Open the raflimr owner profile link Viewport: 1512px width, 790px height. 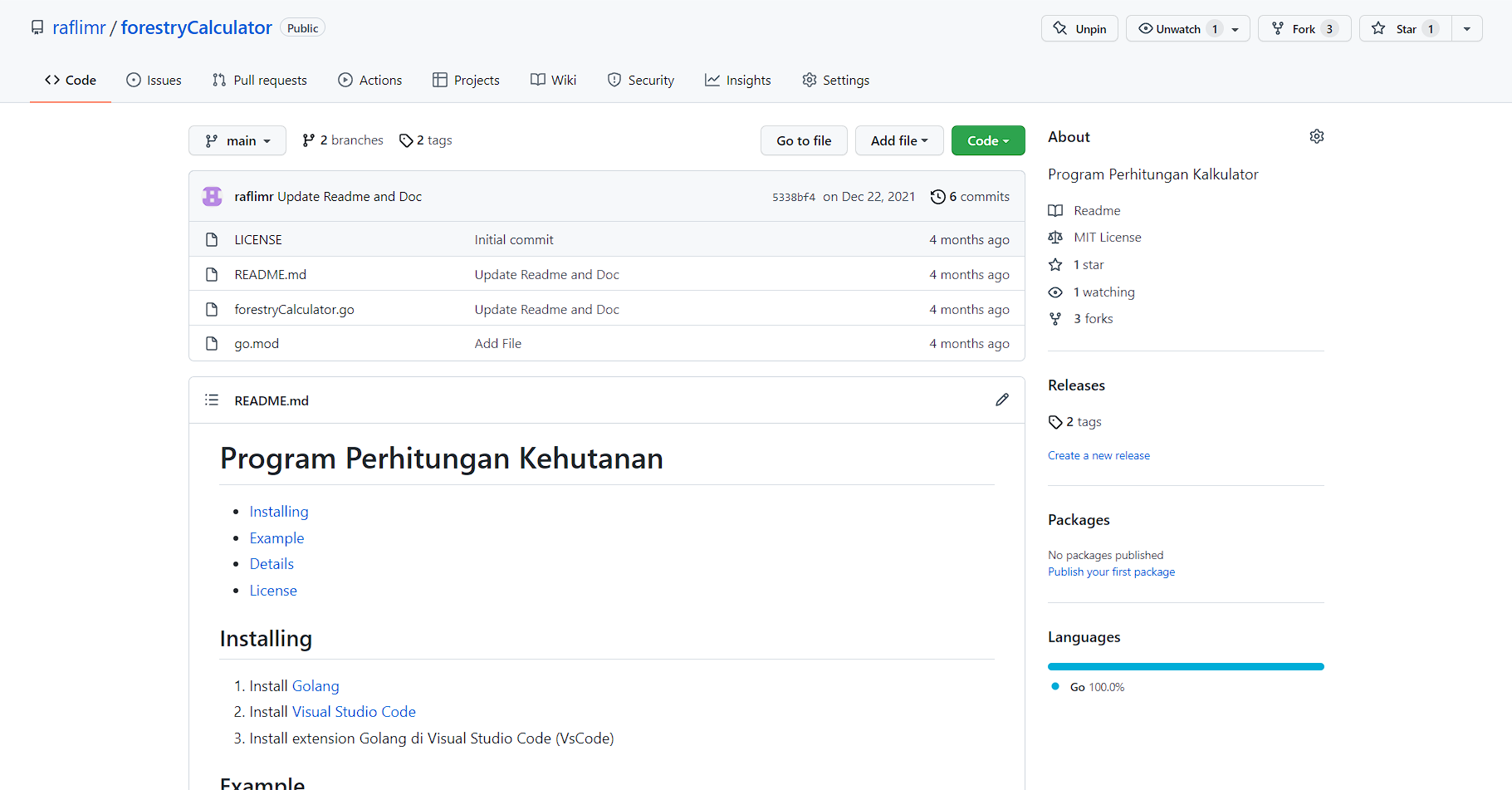(79, 27)
